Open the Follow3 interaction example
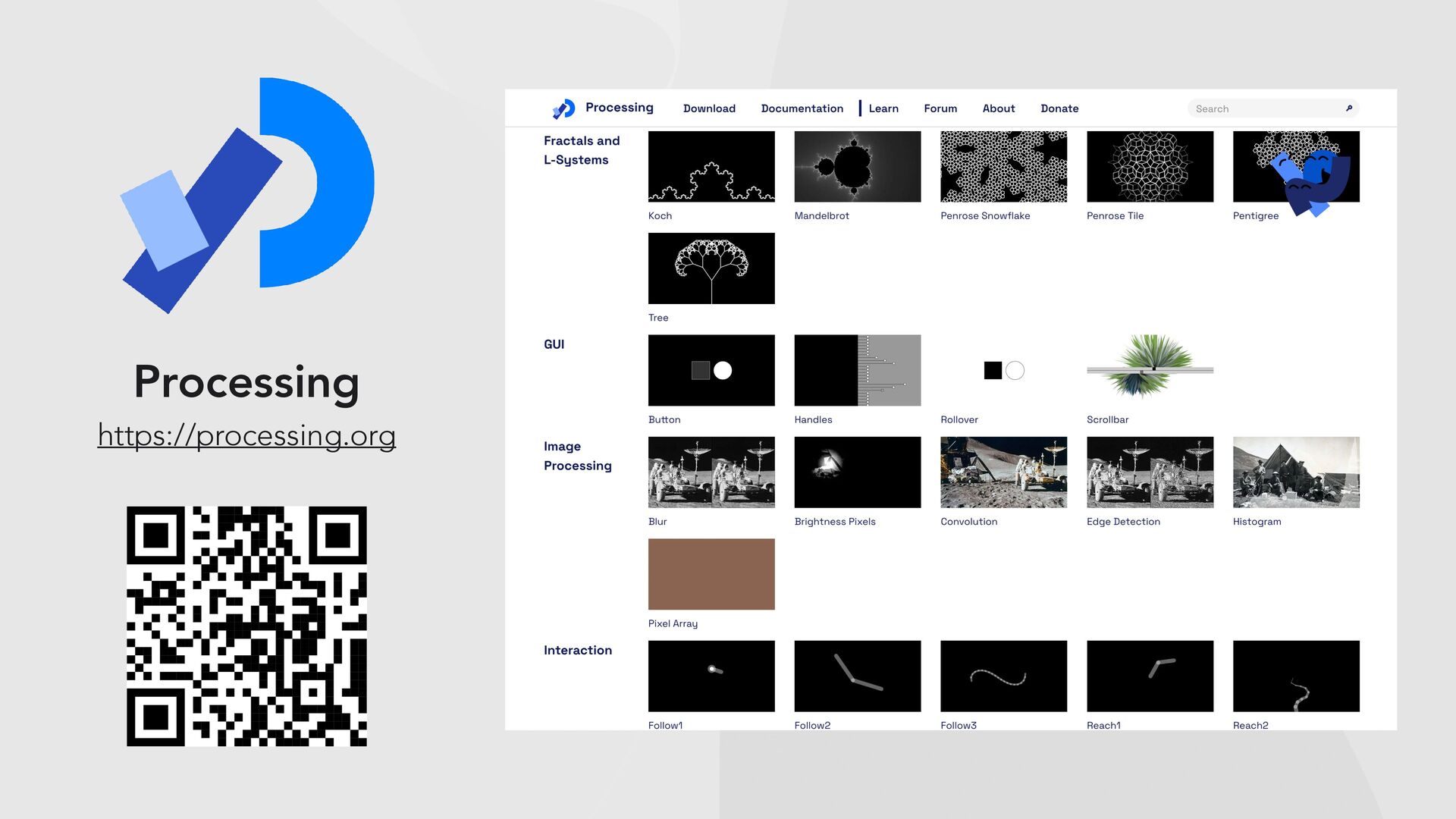The height and width of the screenshot is (819, 1456). click(x=1003, y=676)
